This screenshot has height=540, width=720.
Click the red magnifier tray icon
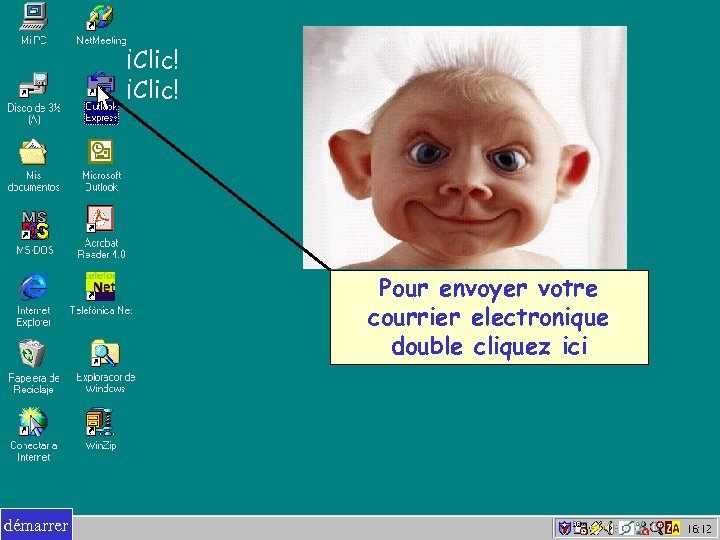click(657, 528)
